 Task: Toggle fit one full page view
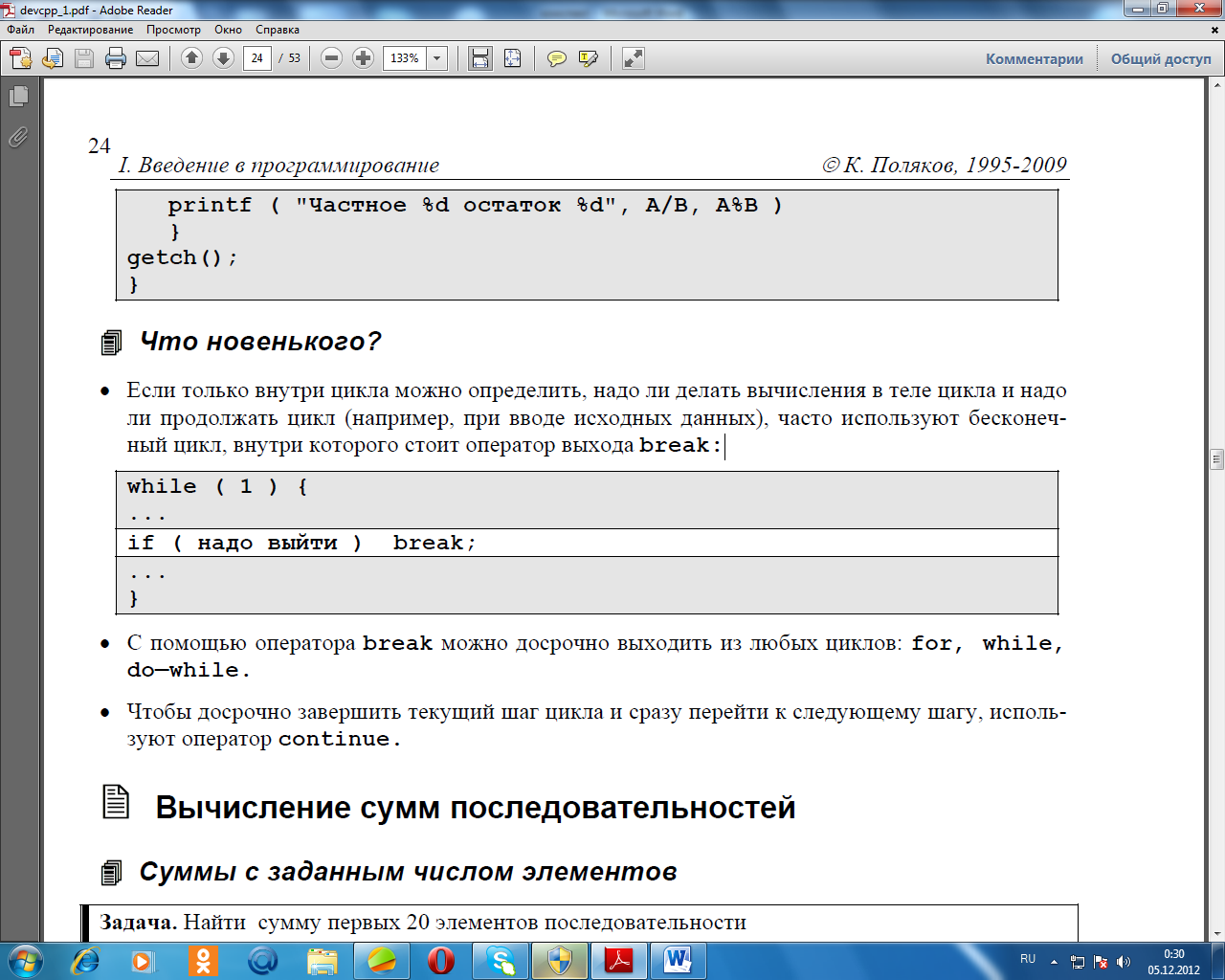512,58
